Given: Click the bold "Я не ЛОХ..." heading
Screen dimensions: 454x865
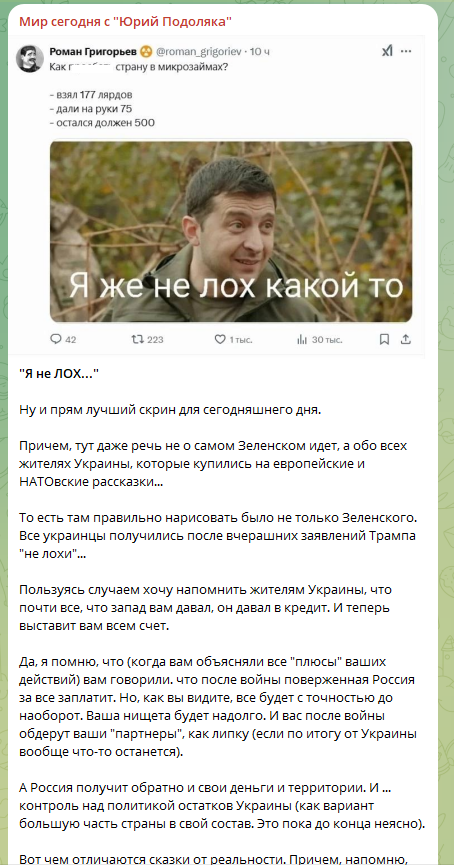Looking at the screenshot, I should [59, 375].
